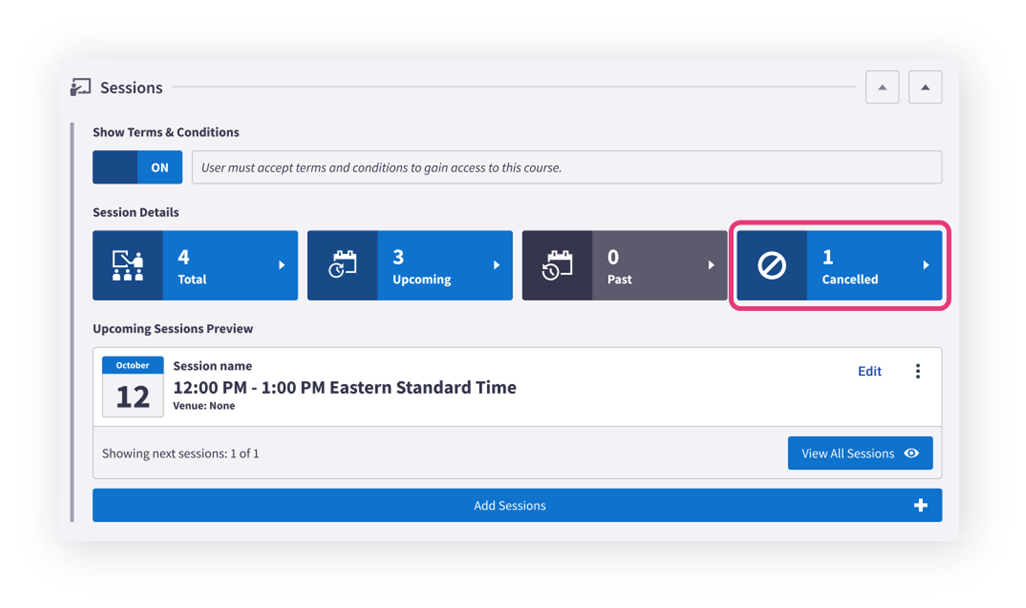This screenshot has width=1026, height=608.
Task: Edit the October 12 session
Action: tap(870, 371)
